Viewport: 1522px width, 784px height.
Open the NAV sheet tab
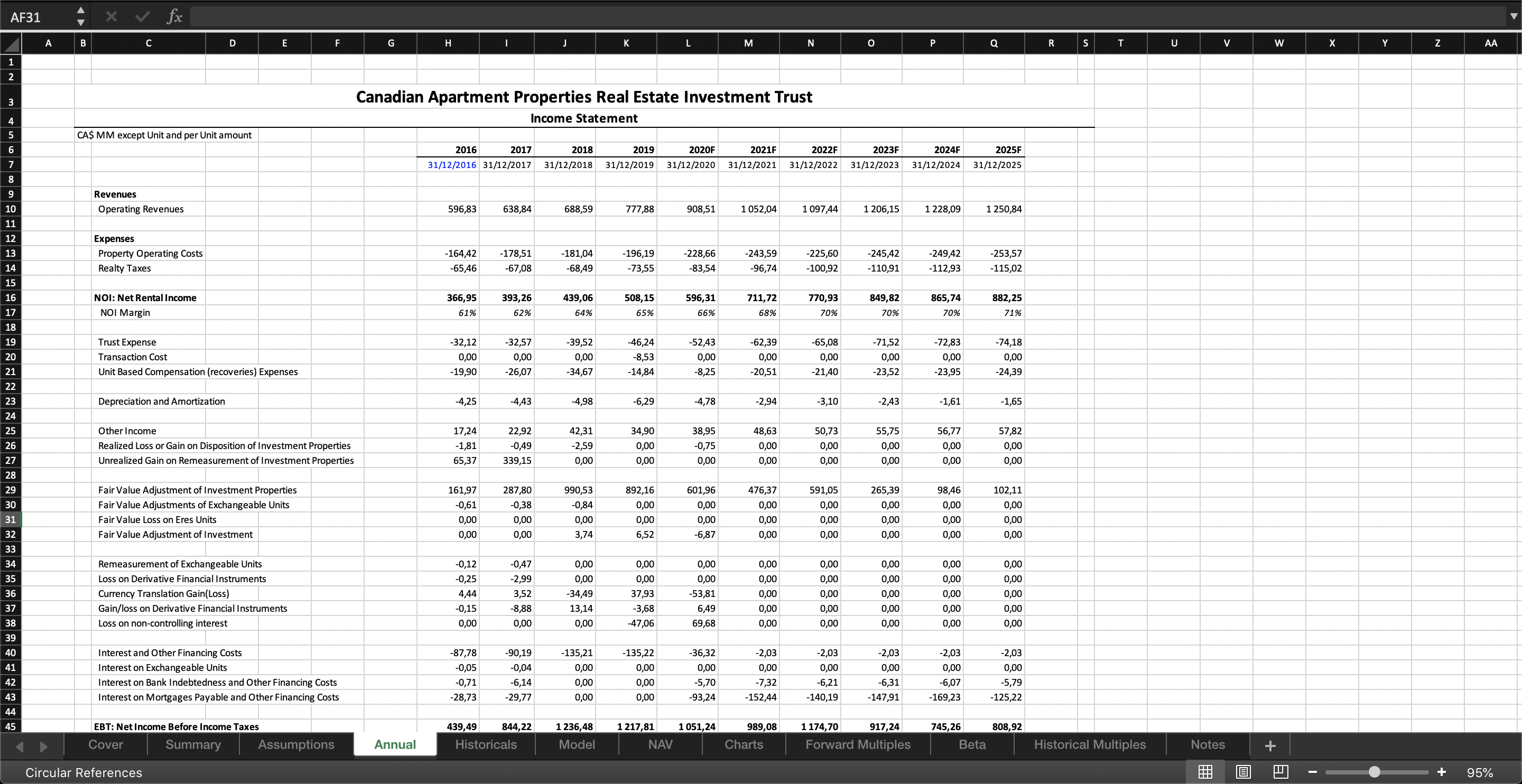pyautogui.click(x=660, y=744)
